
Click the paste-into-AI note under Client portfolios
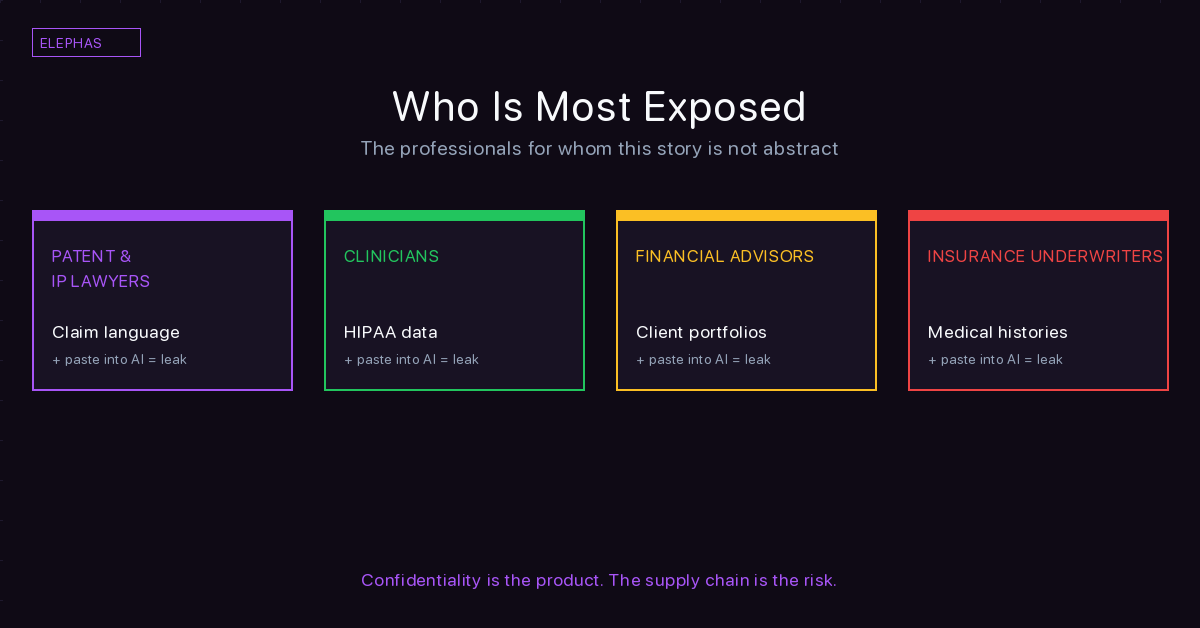(x=703, y=360)
